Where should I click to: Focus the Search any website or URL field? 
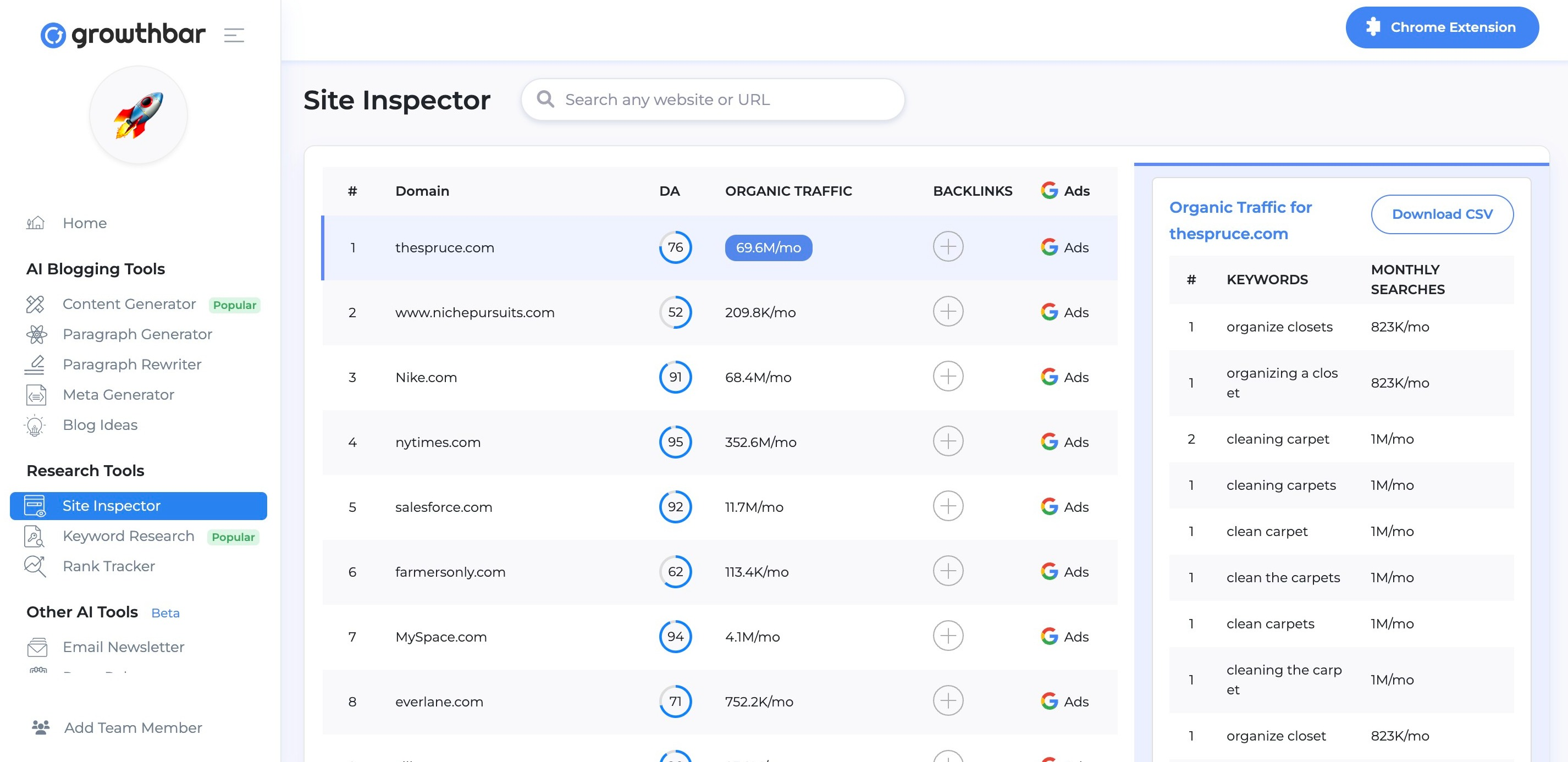[713, 100]
